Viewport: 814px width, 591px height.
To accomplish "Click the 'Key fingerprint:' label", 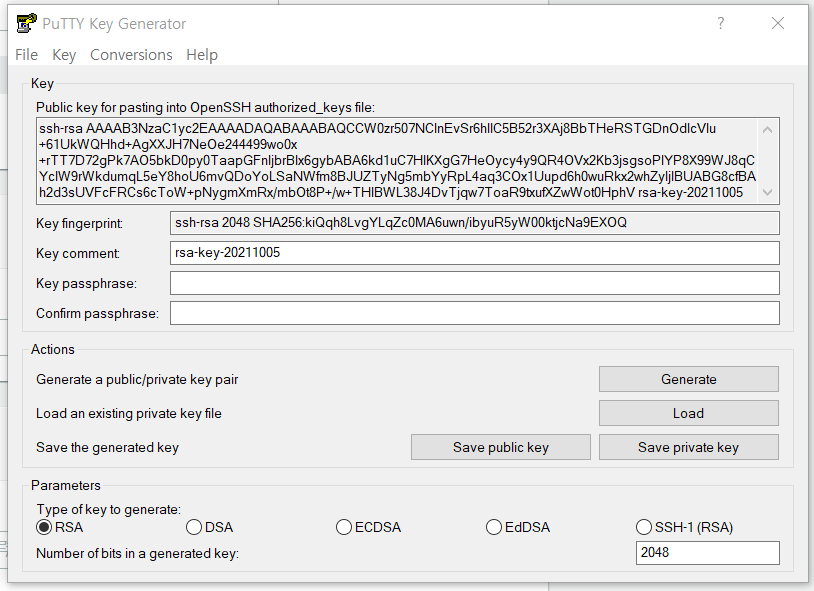I will click(x=79, y=224).
